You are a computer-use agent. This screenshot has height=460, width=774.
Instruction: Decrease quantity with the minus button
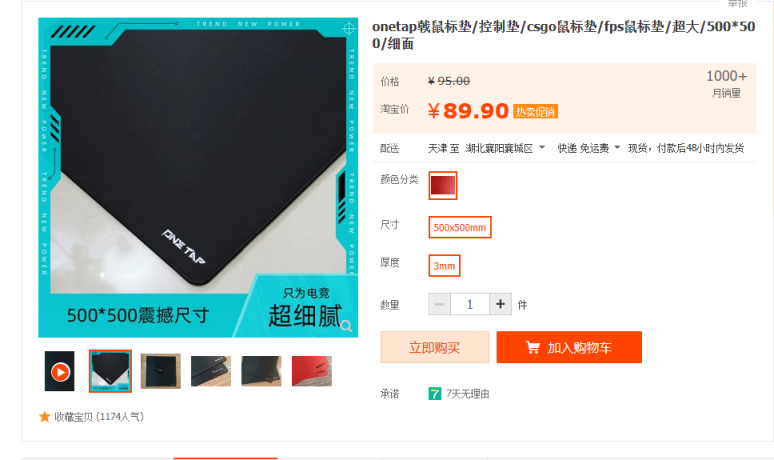click(x=439, y=304)
